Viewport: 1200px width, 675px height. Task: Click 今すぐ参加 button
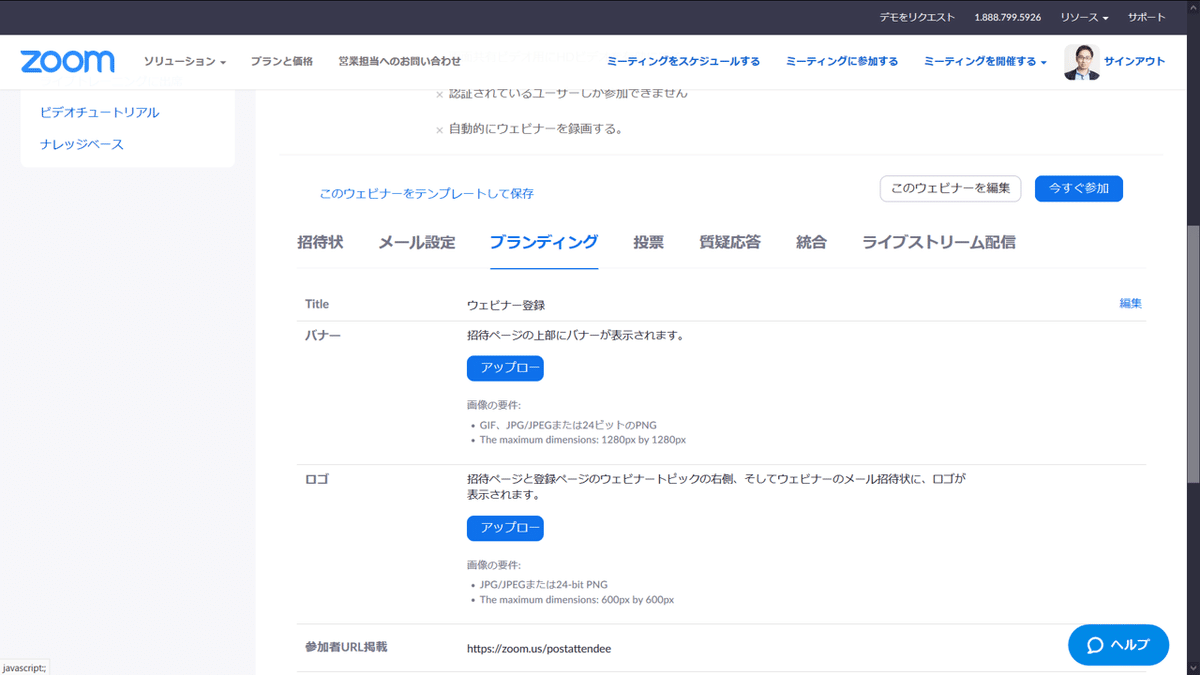pos(1079,188)
